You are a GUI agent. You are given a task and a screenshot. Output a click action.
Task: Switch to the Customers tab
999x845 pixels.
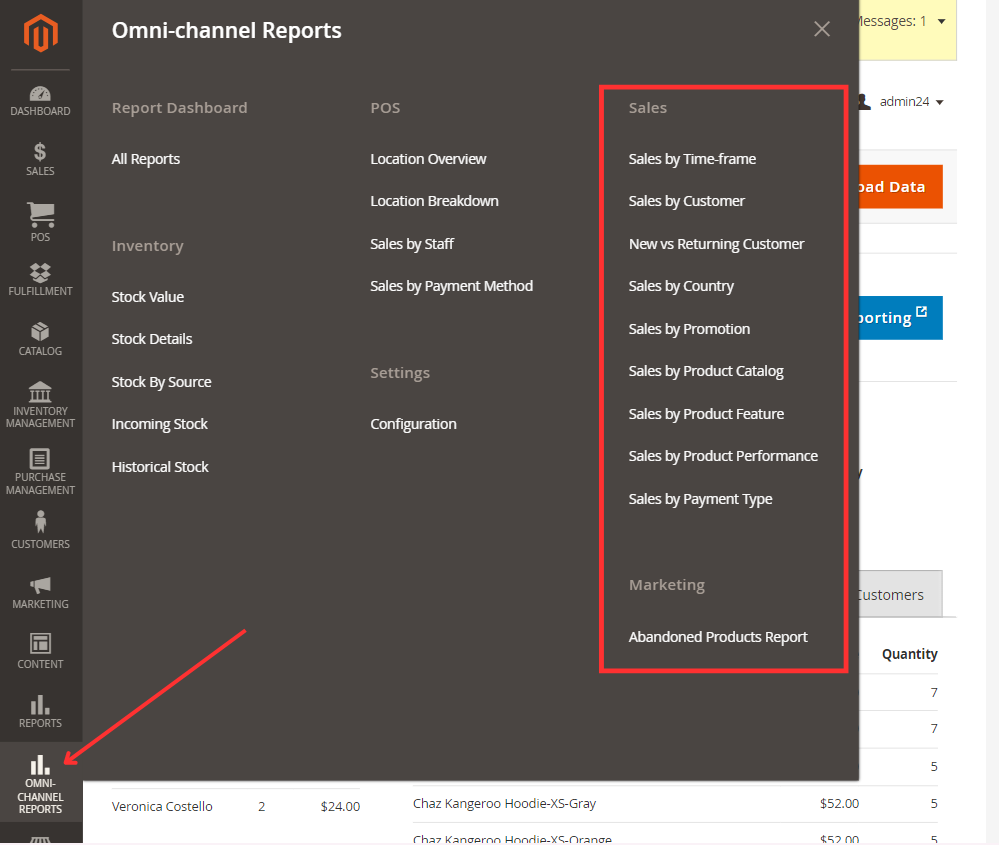tap(900, 595)
